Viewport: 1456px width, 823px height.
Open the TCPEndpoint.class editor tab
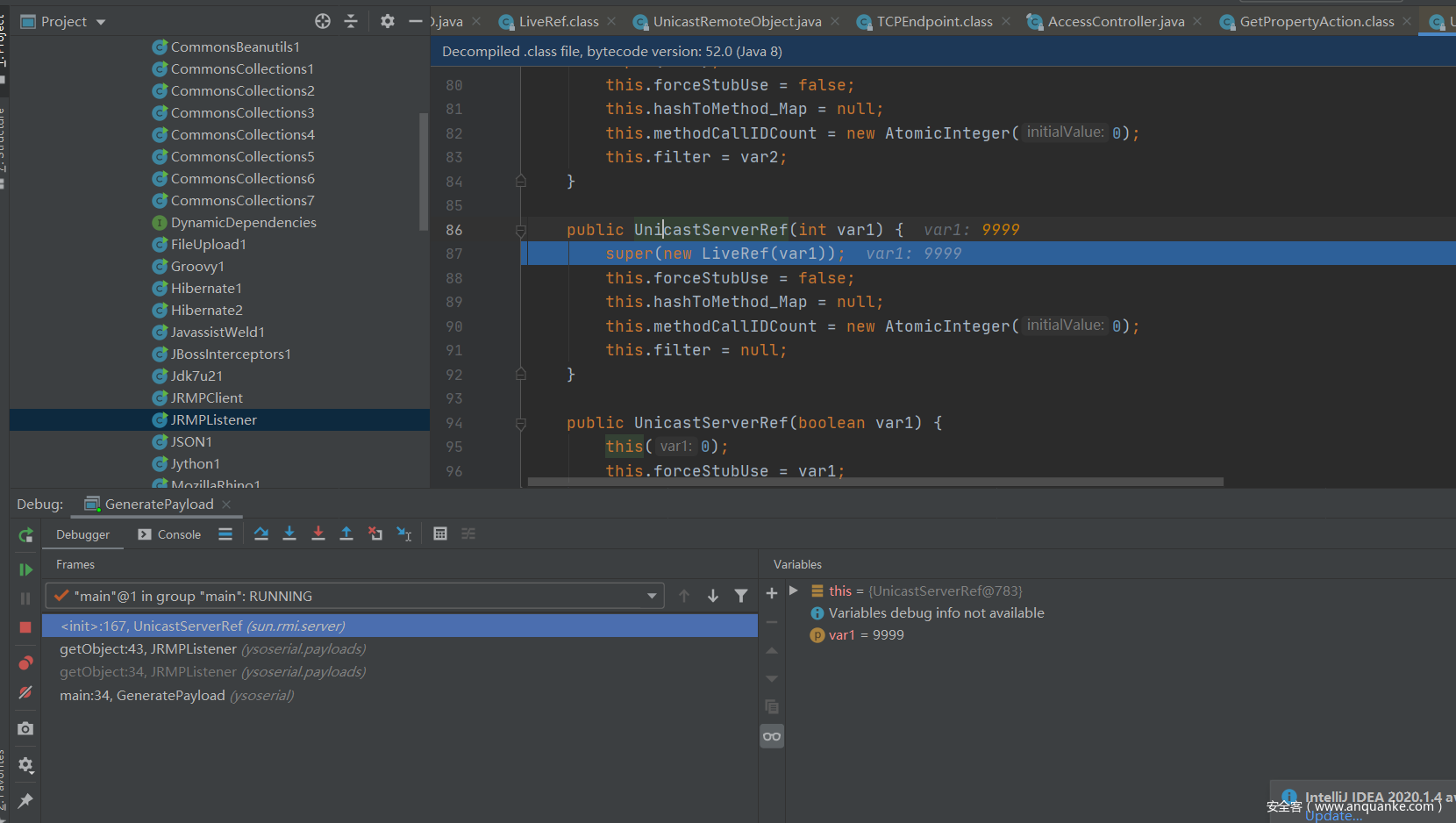[934, 22]
